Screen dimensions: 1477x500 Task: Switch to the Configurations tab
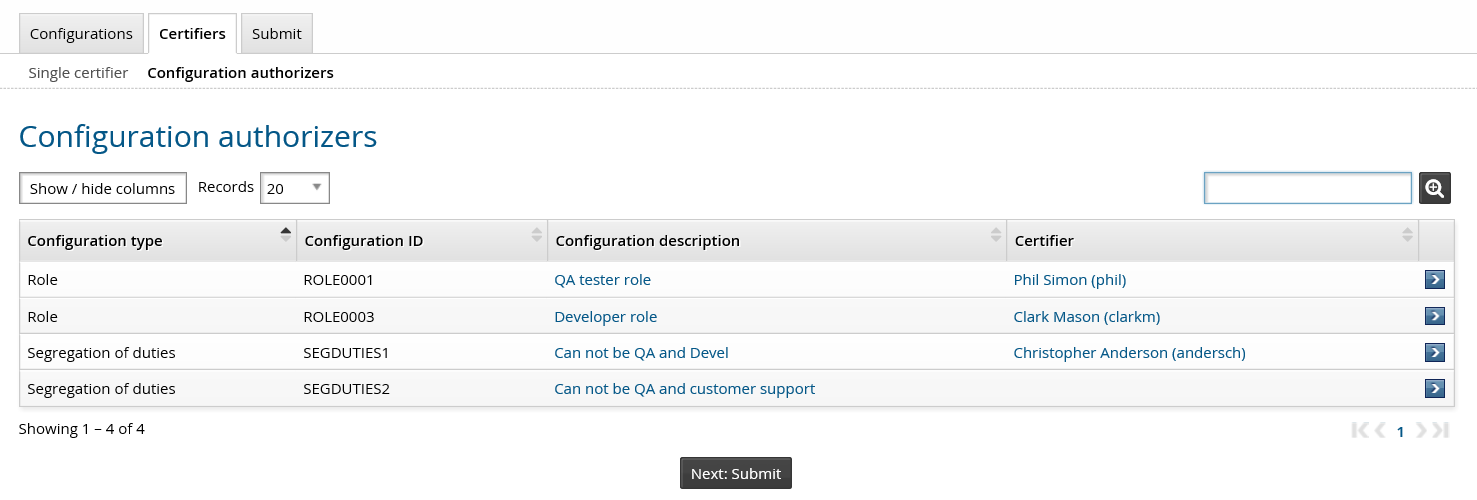pyautogui.click(x=81, y=34)
